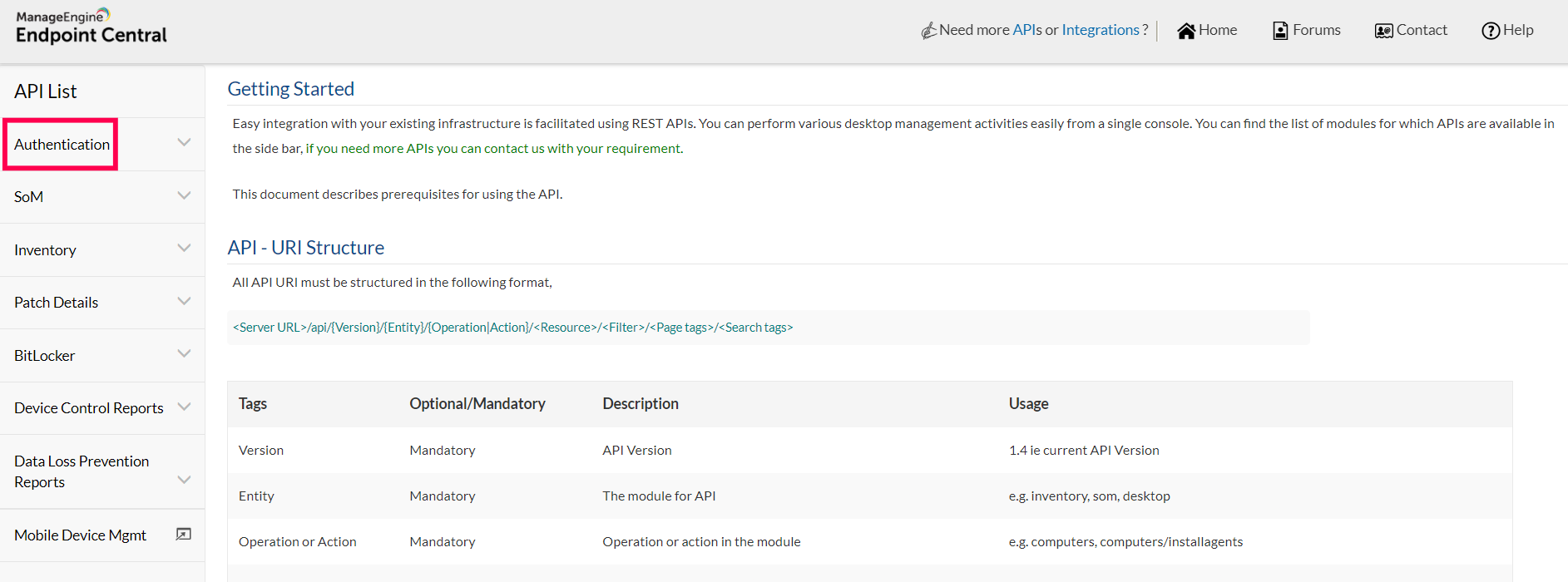Expand the Data Loss Prevention Reports chevron
Image resolution: width=1568 pixels, height=582 pixels.
click(x=184, y=481)
